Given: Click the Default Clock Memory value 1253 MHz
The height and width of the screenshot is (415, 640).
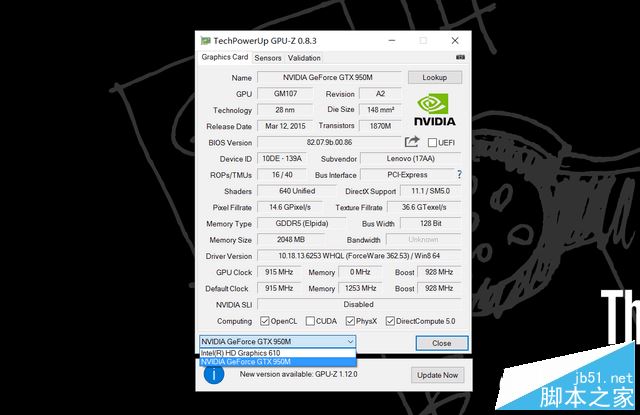Looking at the screenshot, I should 360,288.
